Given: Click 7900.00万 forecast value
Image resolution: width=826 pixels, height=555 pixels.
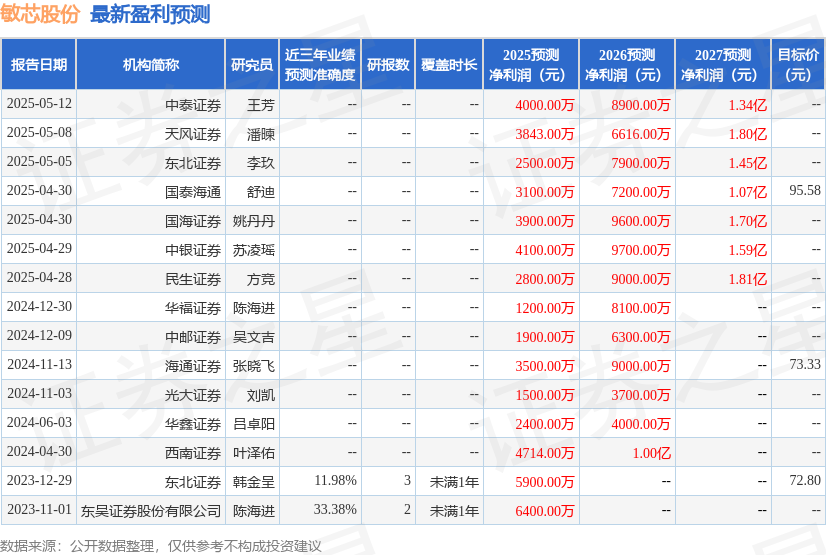Looking at the screenshot, I should [x=641, y=163].
